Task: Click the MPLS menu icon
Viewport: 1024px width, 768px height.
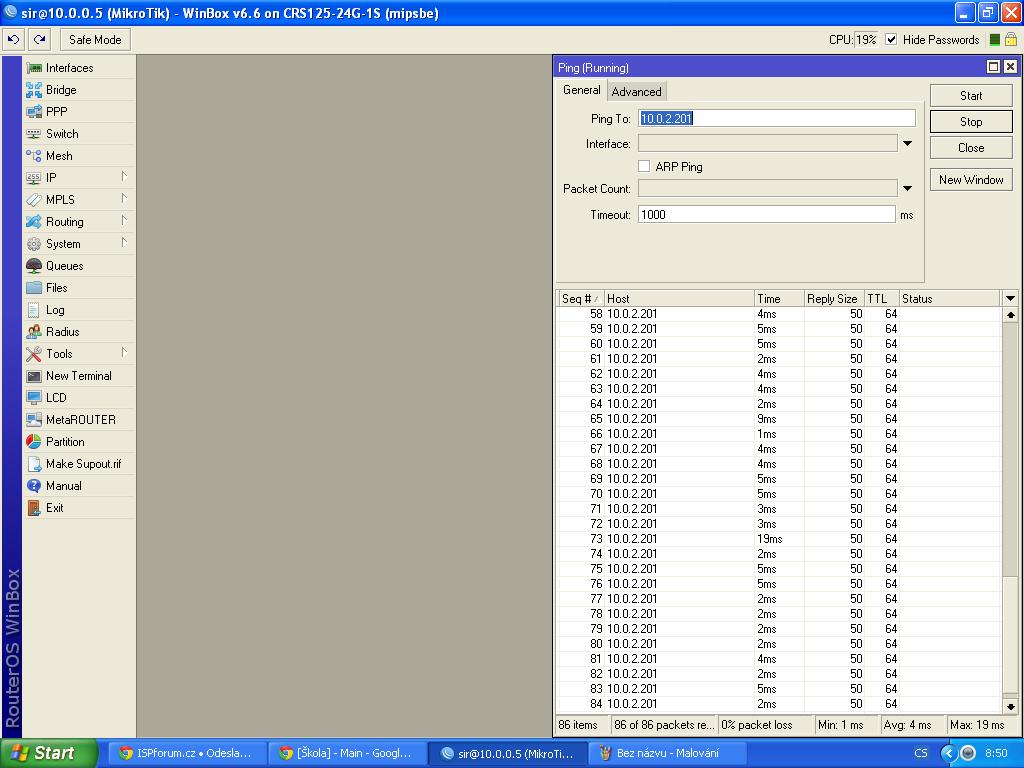Action: 34,200
